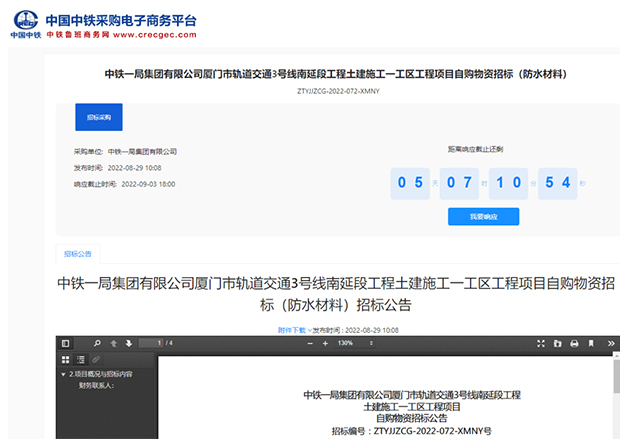Click the countdown seconds box showing 54
Screen dimensions: 620x440
558,183
